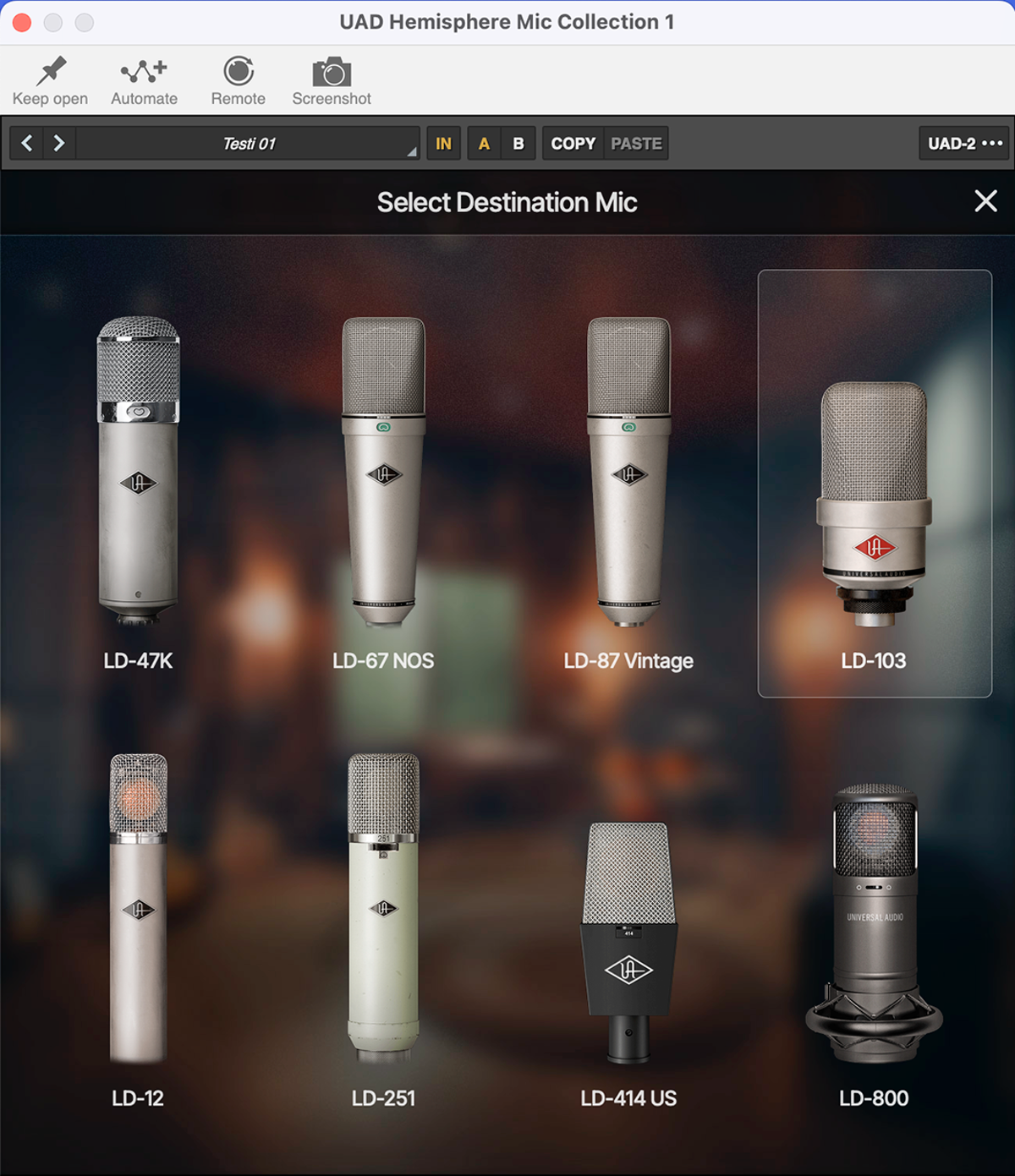The width and height of the screenshot is (1015, 1176).
Task: Click the PASTE button
Action: click(x=636, y=143)
